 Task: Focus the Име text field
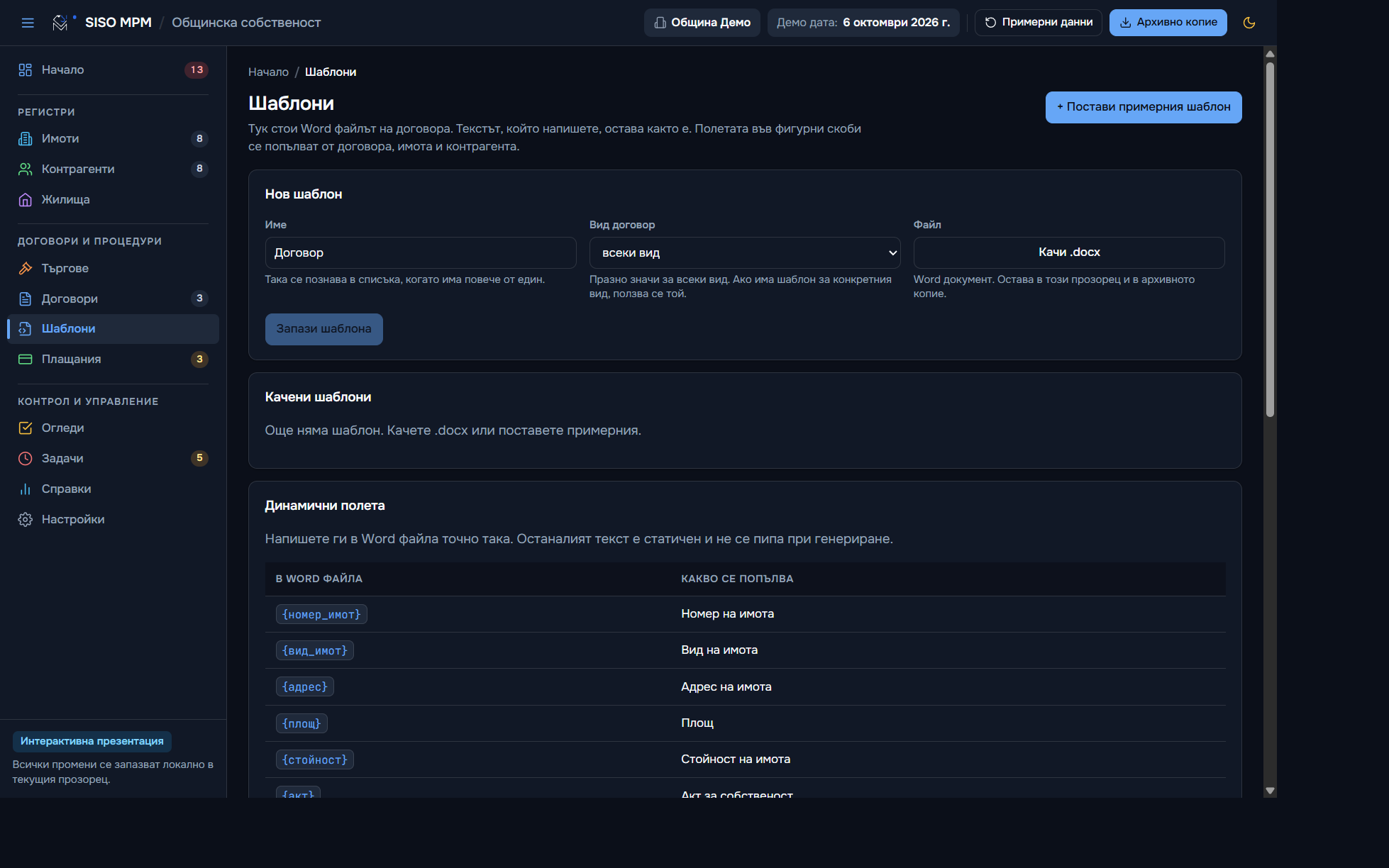[420, 252]
